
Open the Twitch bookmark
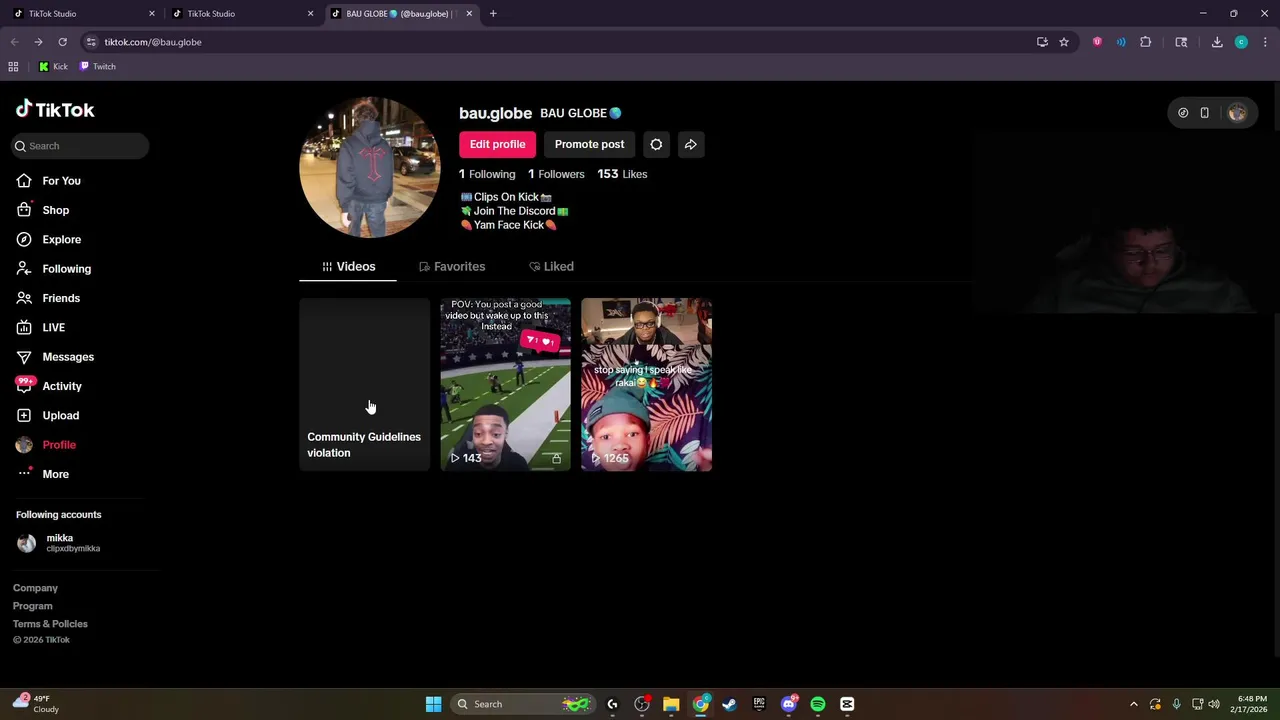tap(98, 67)
